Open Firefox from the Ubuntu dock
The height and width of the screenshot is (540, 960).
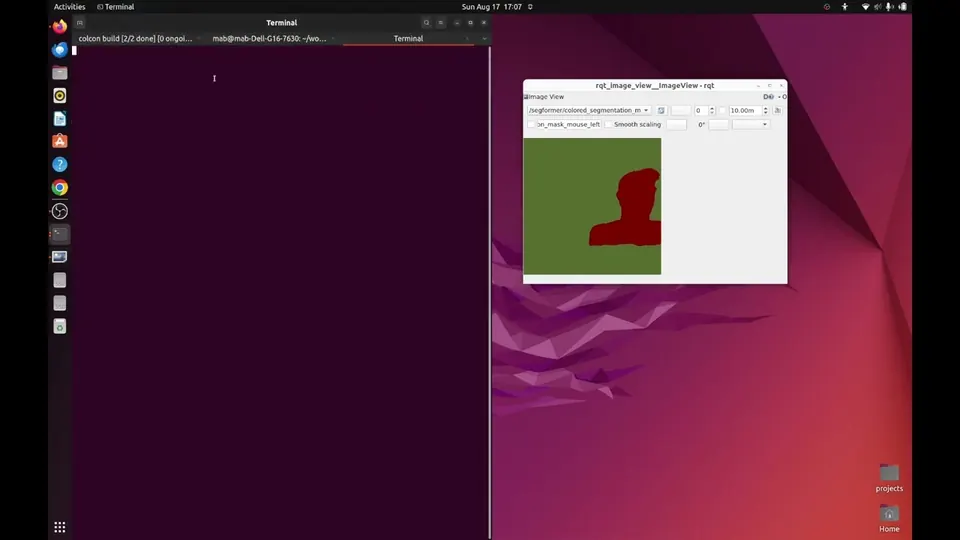(x=59, y=27)
